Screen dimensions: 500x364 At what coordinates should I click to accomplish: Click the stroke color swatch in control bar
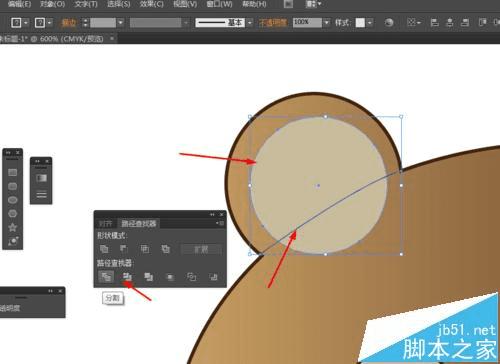point(40,23)
